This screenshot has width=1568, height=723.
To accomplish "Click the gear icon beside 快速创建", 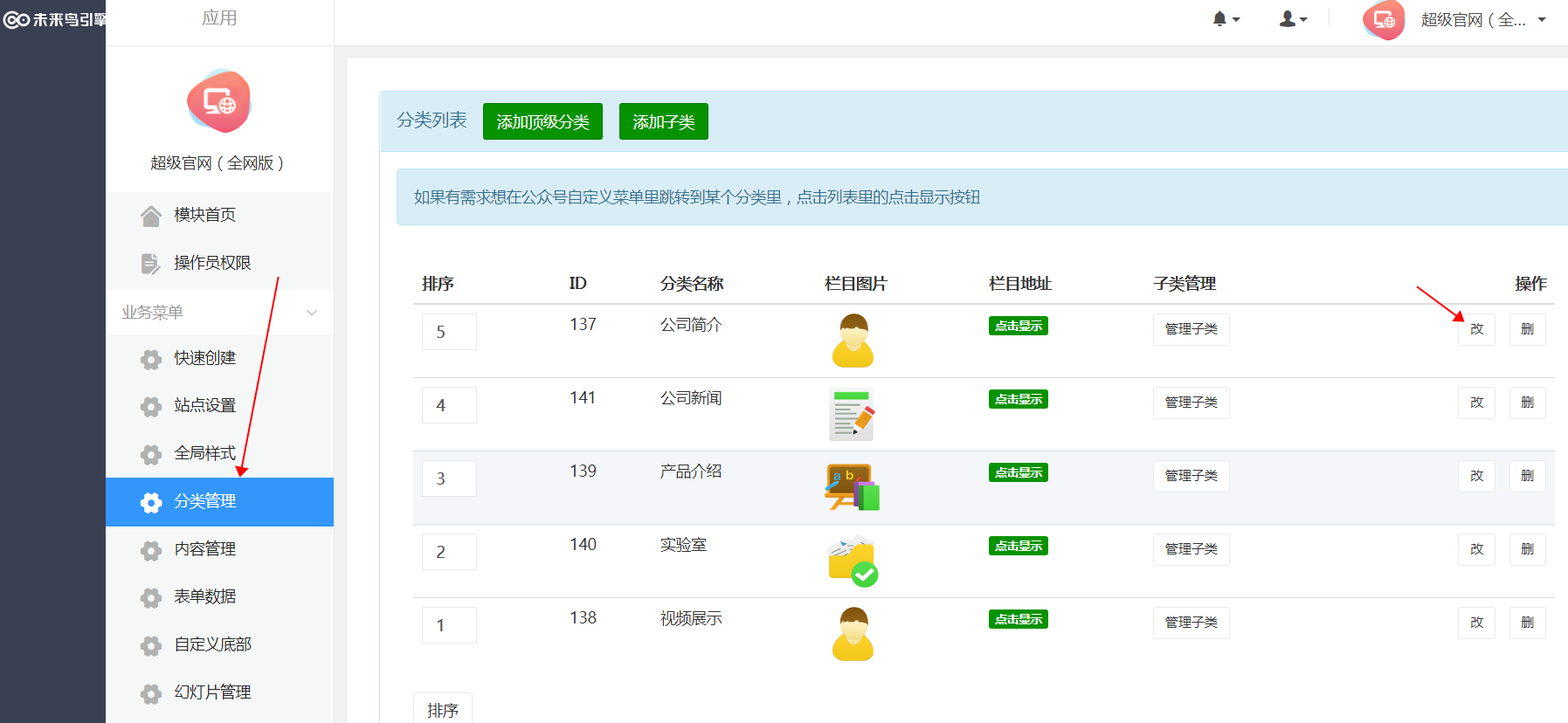I will (151, 359).
